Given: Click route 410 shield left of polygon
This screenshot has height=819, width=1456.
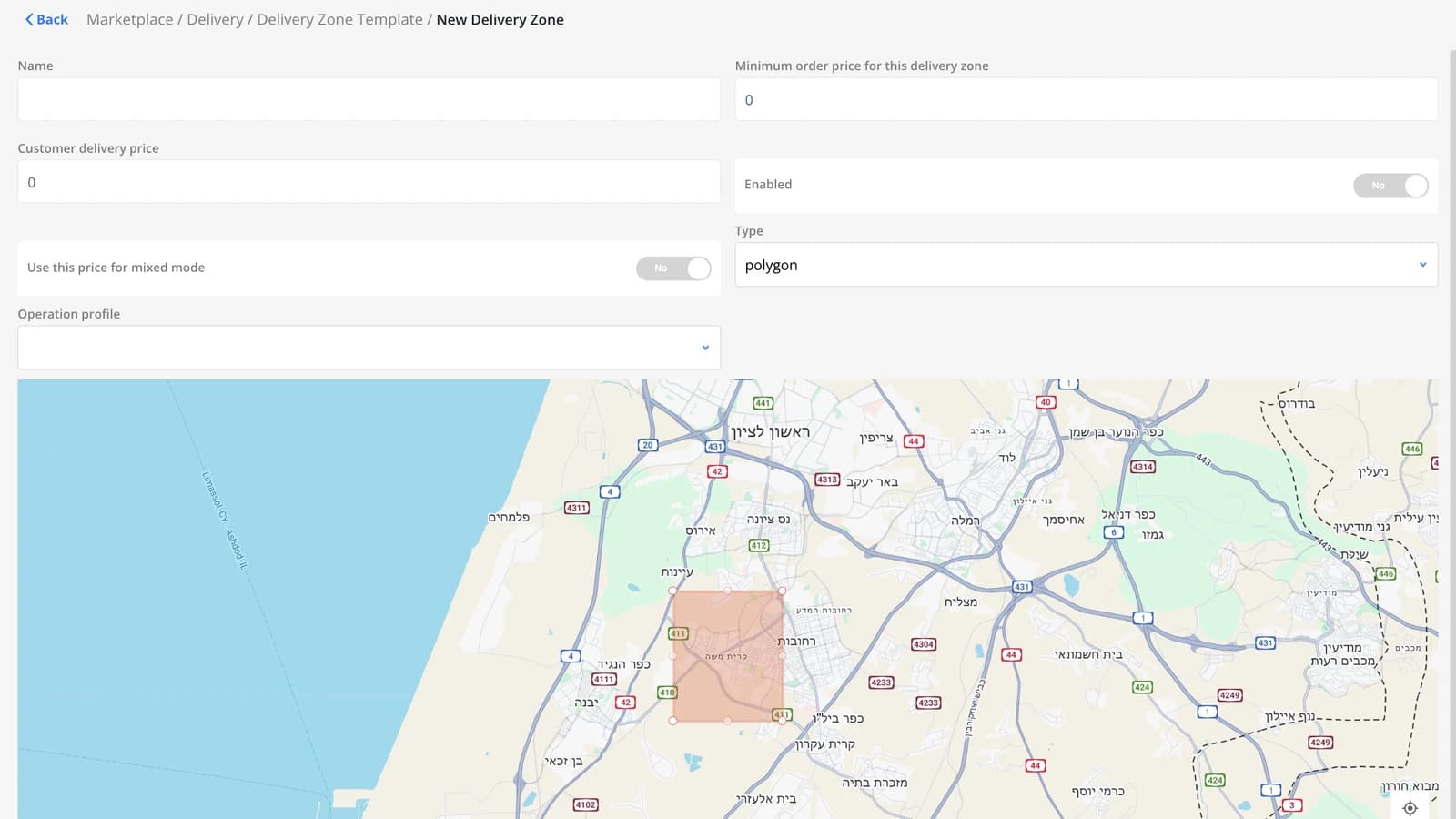Looking at the screenshot, I should [667, 693].
